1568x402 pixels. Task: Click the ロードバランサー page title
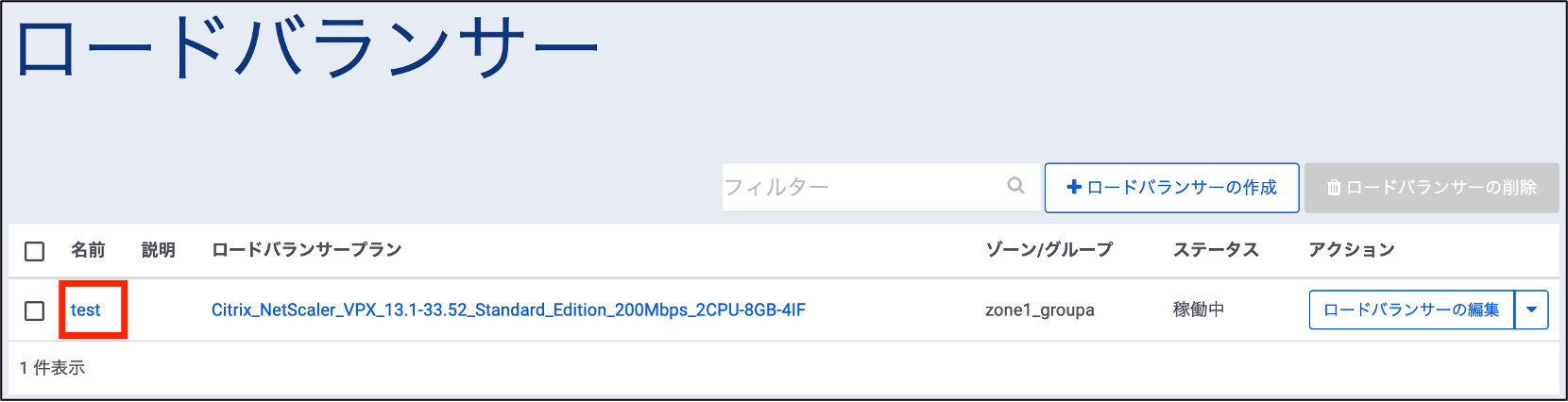tap(307, 49)
